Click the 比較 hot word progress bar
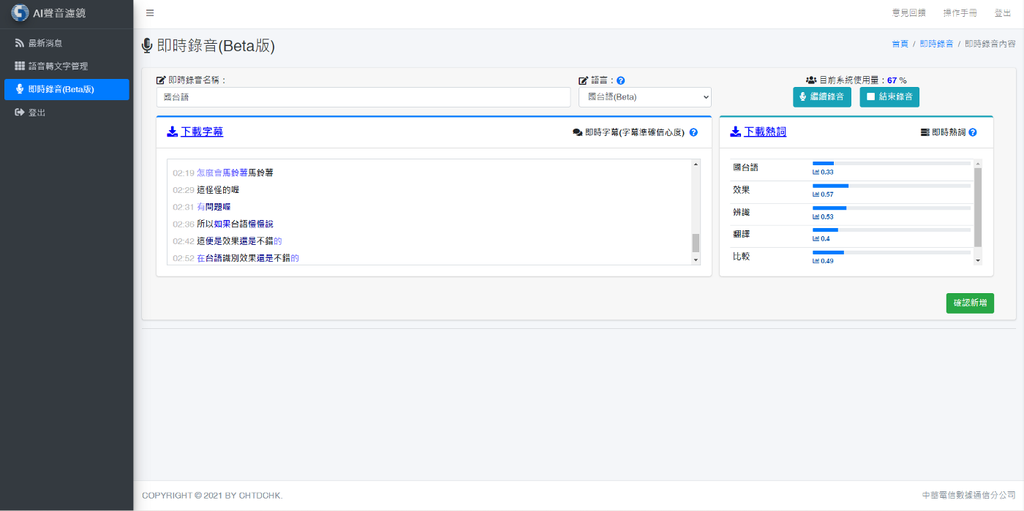 [x=891, y=252]
